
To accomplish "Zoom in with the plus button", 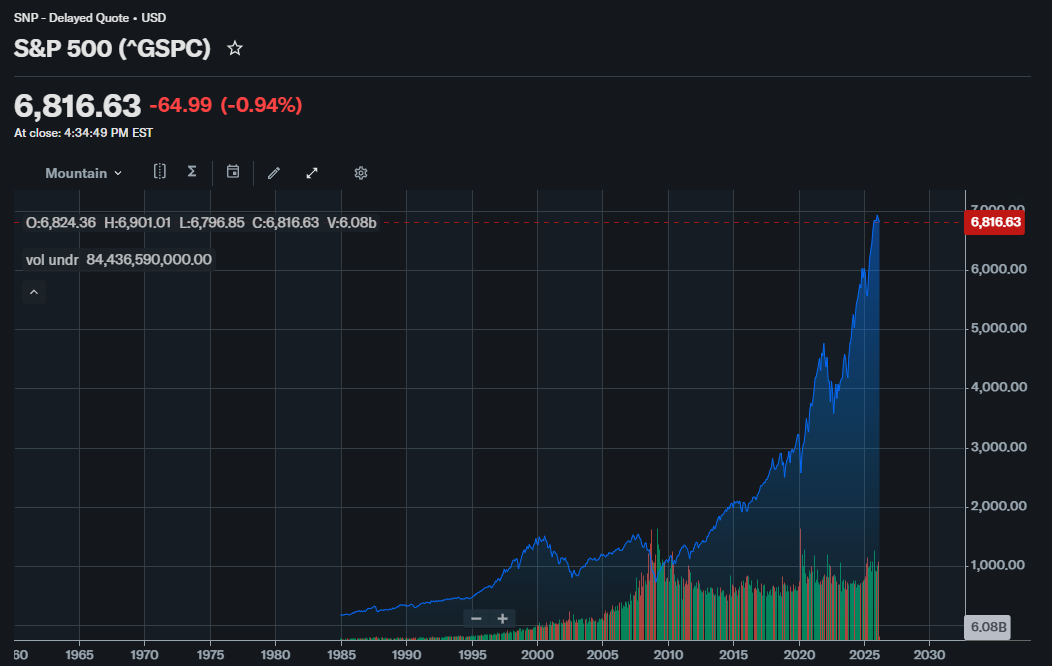I will click(503, 618).
